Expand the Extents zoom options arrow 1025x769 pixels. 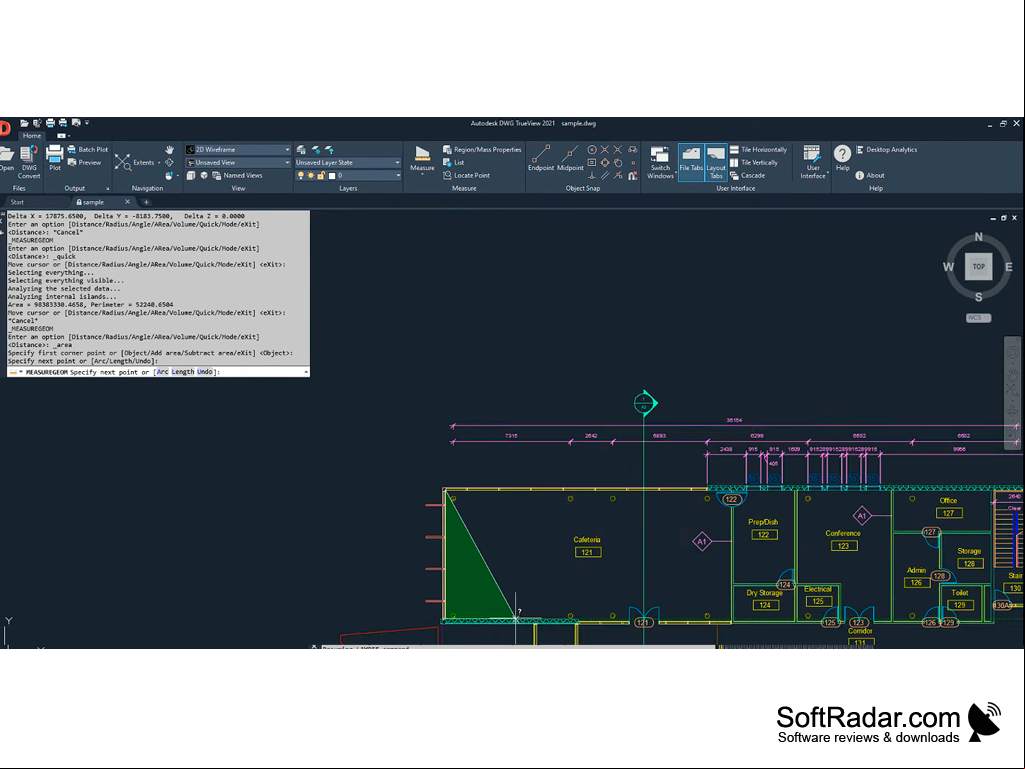(x=159, y=163)
